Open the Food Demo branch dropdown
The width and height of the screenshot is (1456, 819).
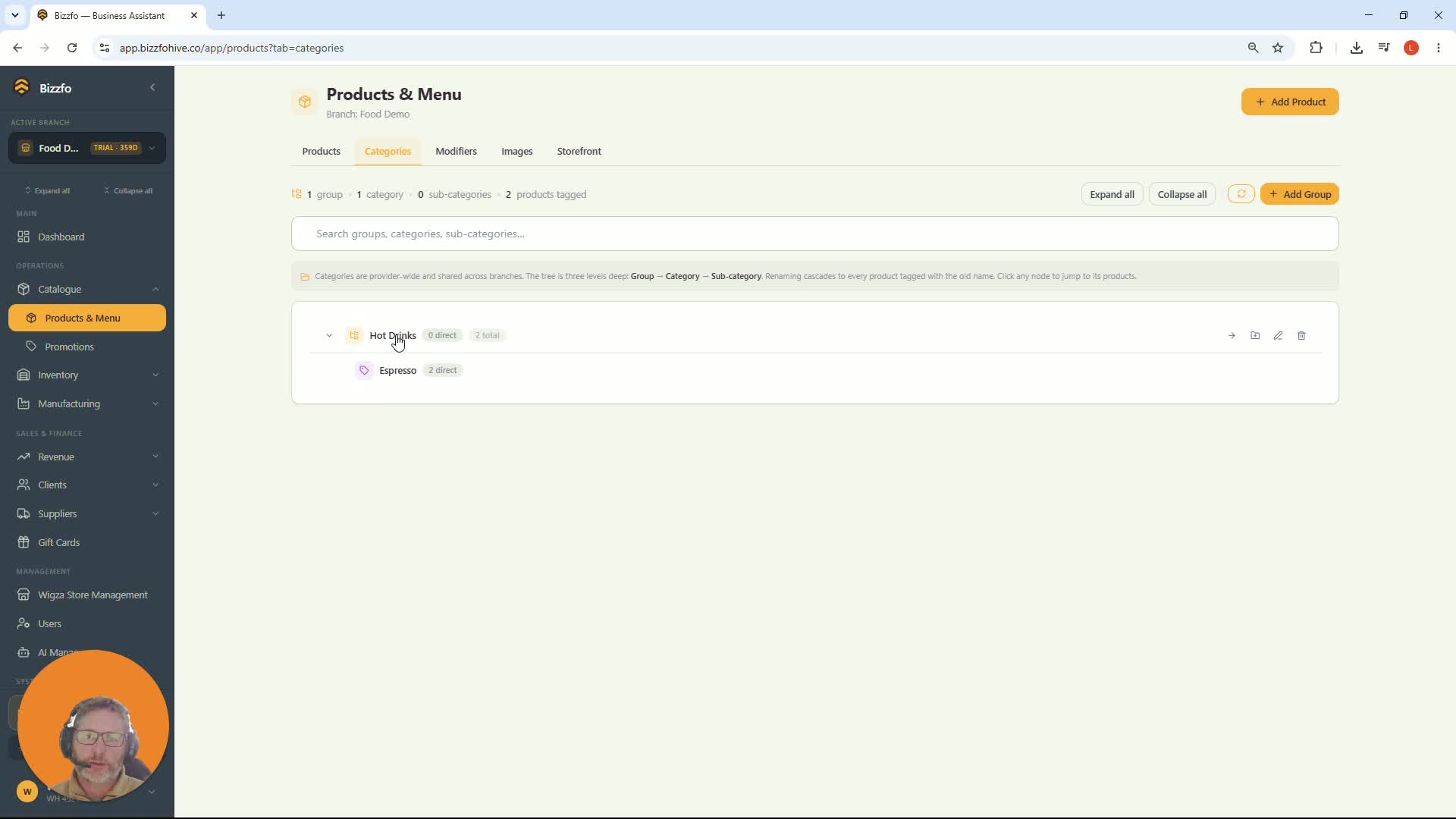click(87, 148)
